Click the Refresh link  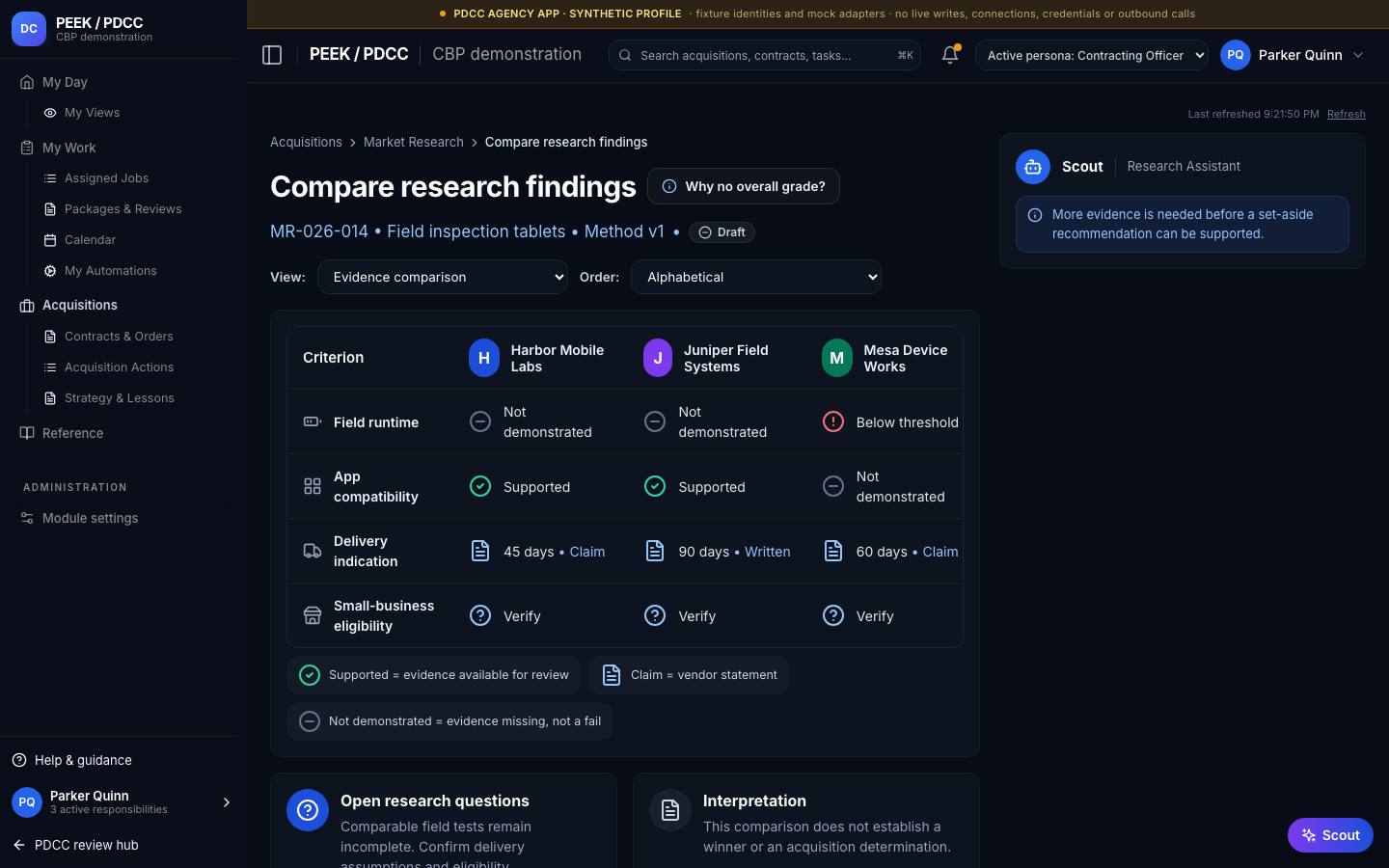pos(1346,114)
